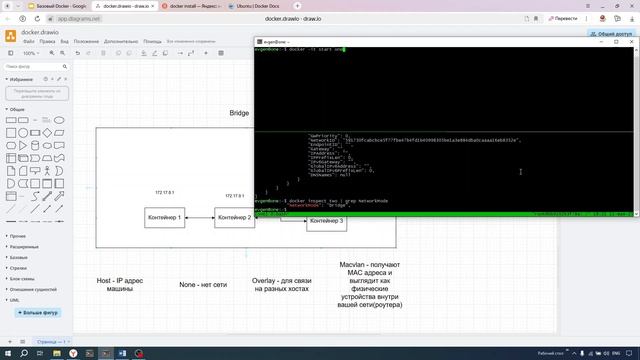The image size is (640, 360).
Task: Click the Bridge label on canvas
Action: [239, 113]
